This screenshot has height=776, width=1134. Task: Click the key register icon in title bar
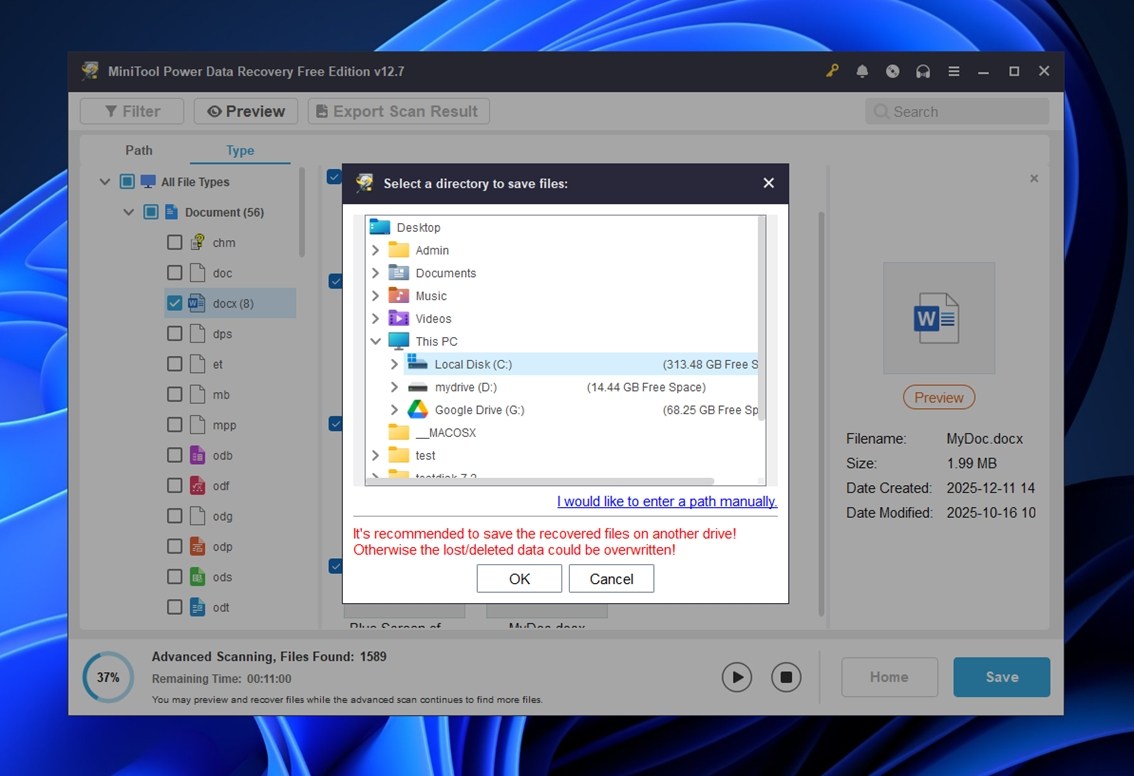[x=832, y=71]
